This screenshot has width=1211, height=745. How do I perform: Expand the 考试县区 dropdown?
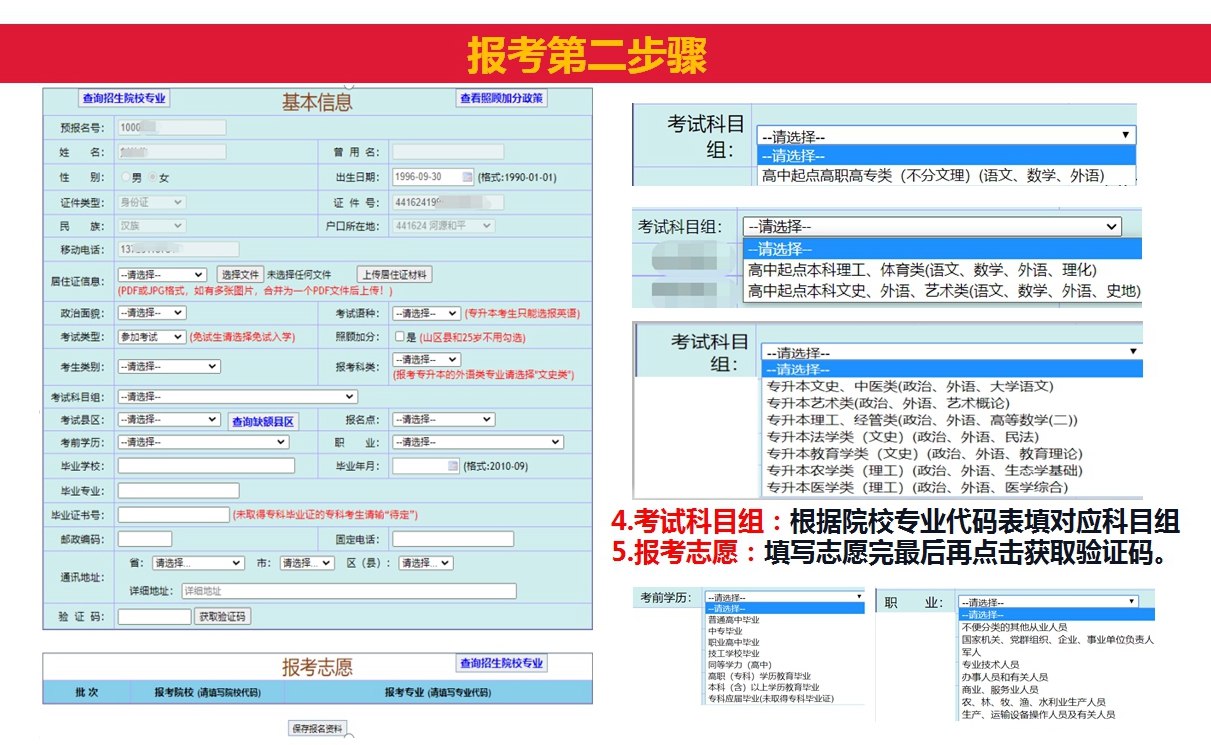click(x=168, y=420)
